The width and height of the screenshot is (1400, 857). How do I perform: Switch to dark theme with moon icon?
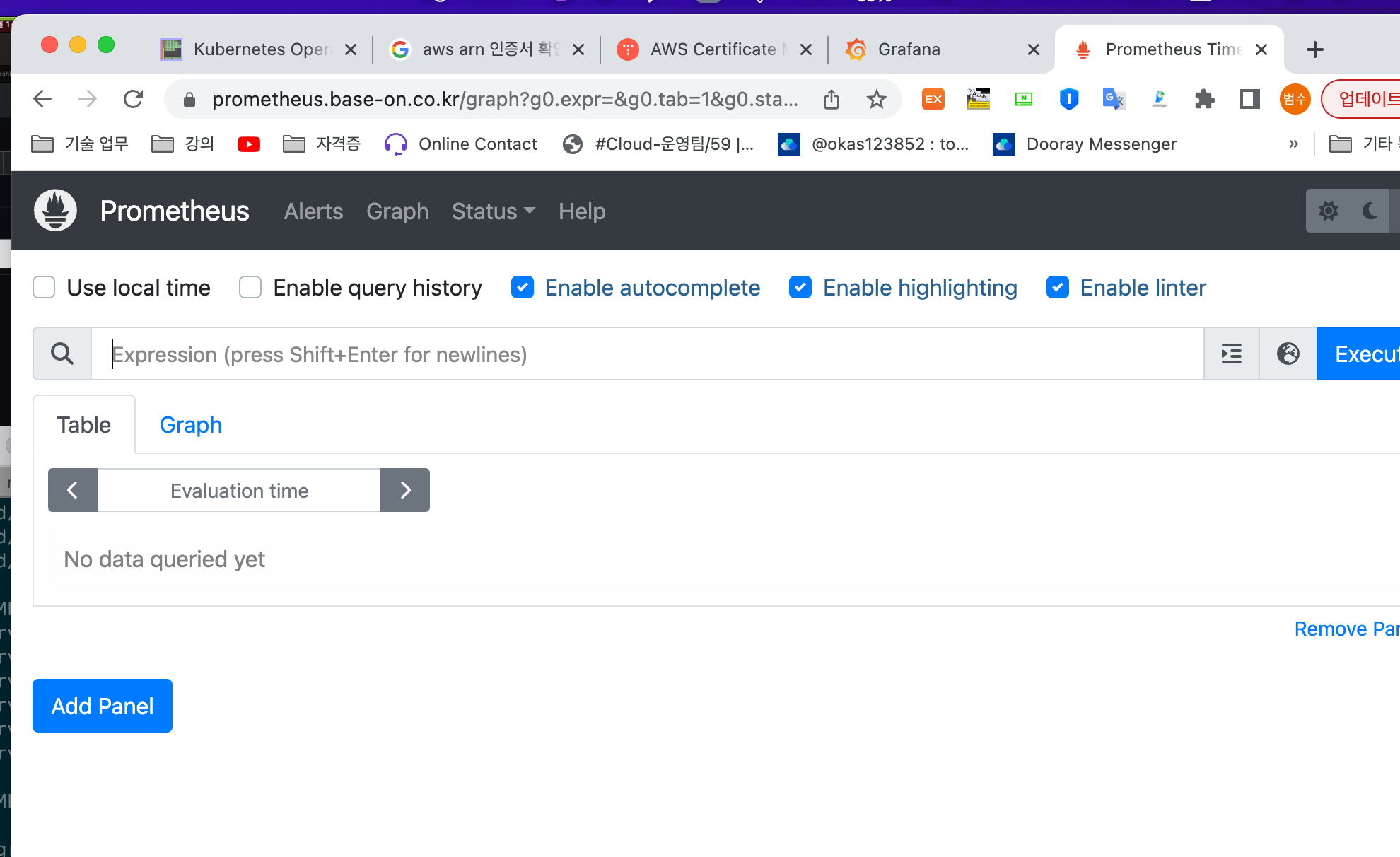click(1370, 211)
